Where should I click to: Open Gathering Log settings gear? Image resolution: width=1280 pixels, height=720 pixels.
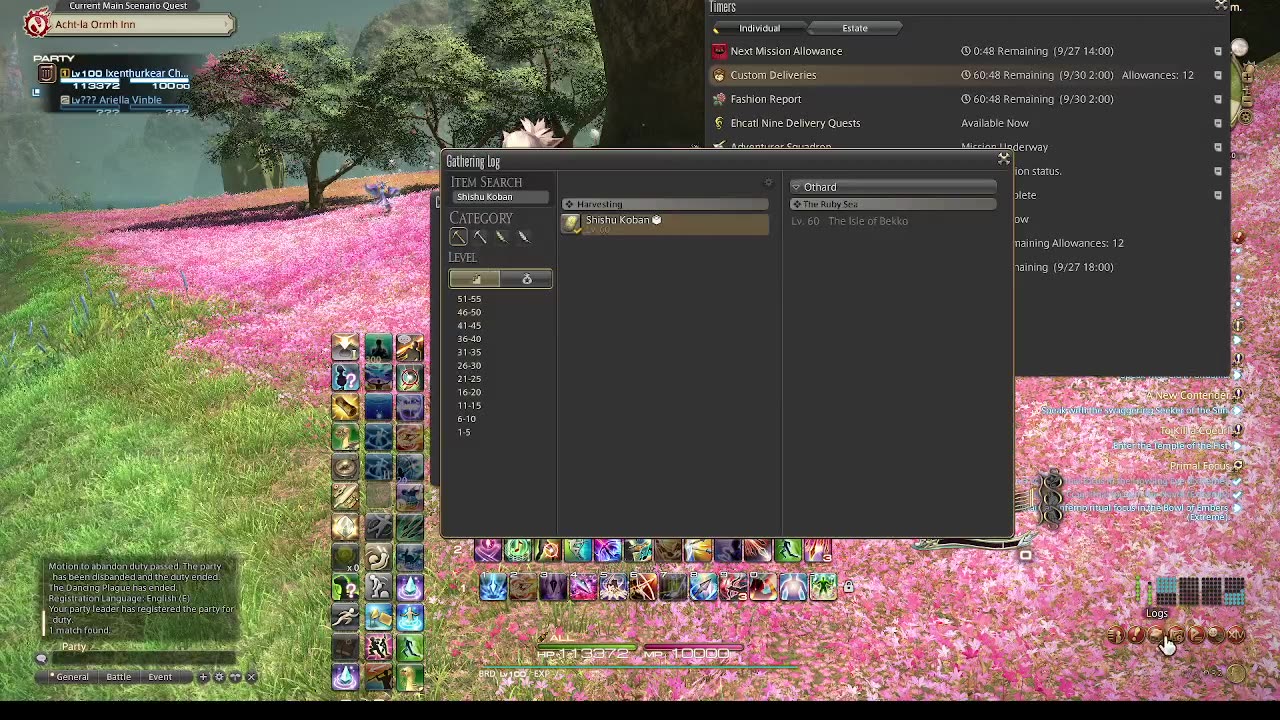coord(768,183)
